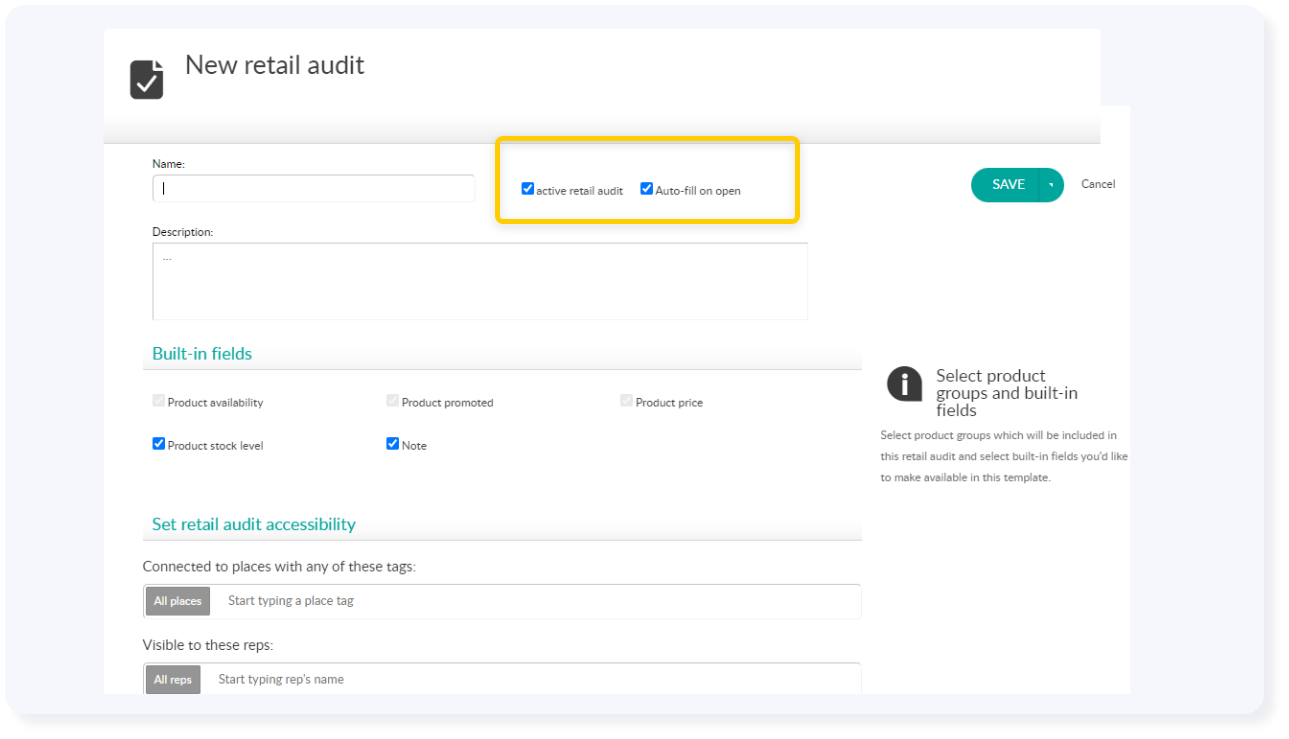Disable the Product stock level checkbox

point(158,444)
